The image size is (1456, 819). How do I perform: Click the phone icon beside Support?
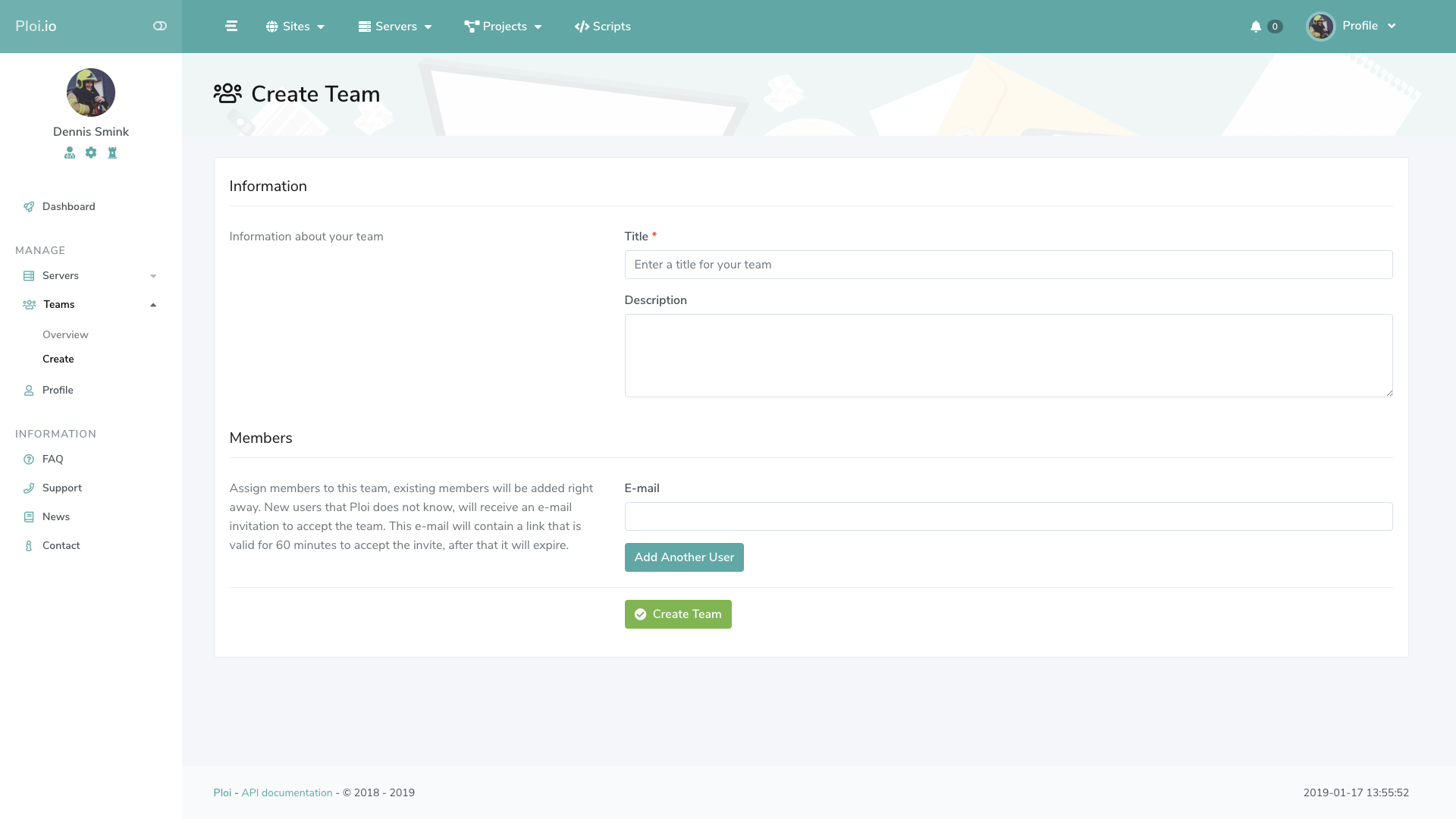click(29, 488)
